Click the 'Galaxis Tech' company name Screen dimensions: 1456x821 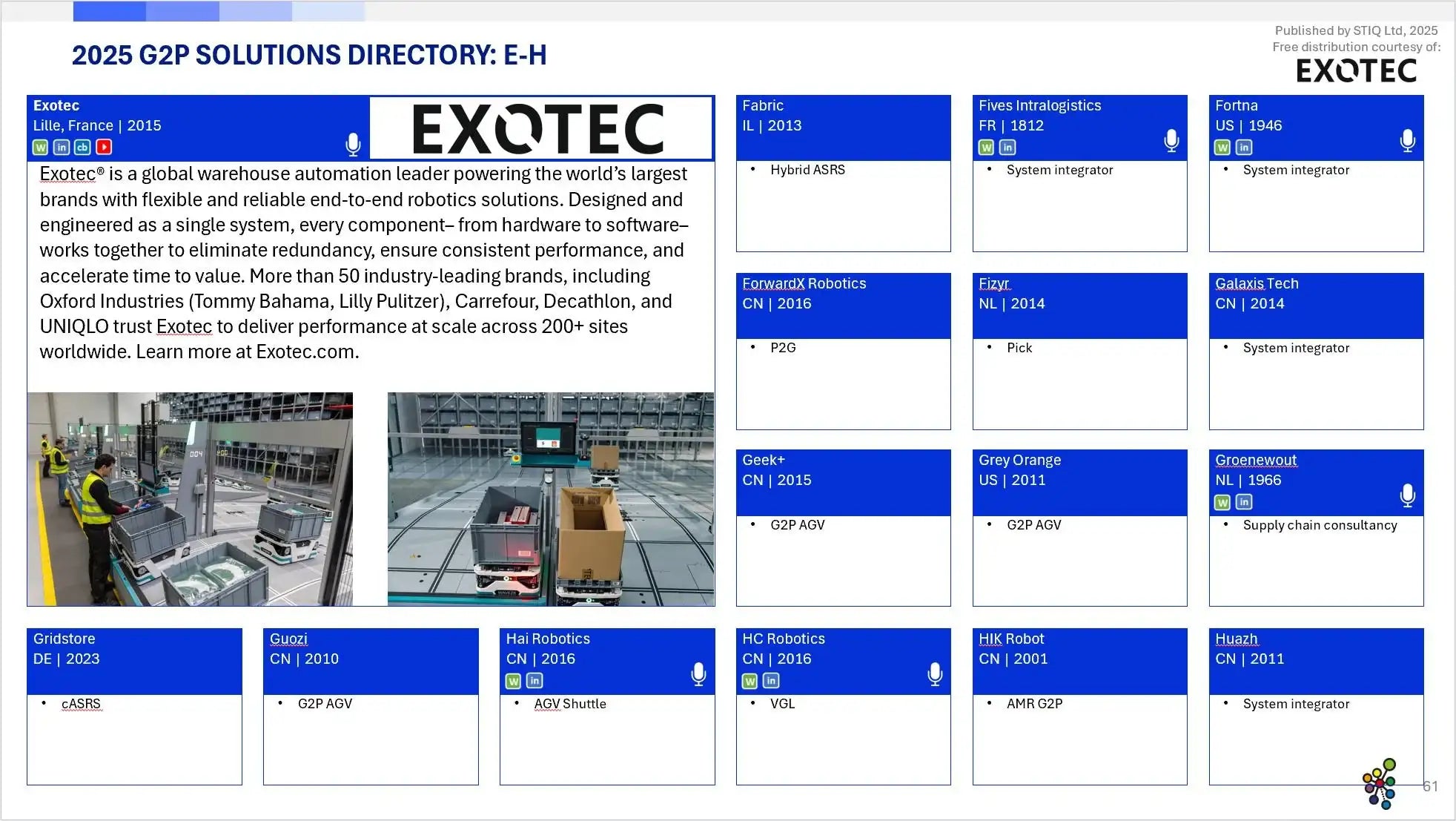coord(1257,283)
